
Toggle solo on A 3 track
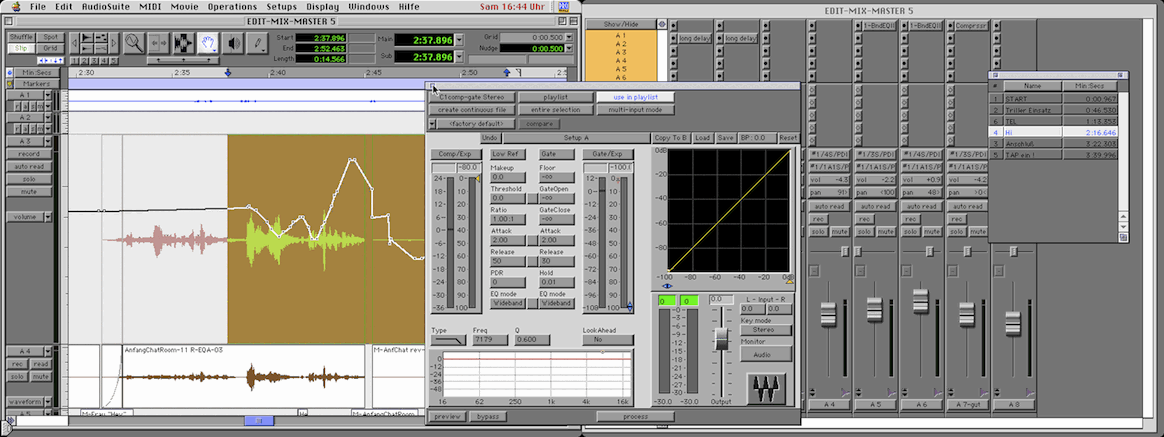pyautogui.click(x=29, y=179)
